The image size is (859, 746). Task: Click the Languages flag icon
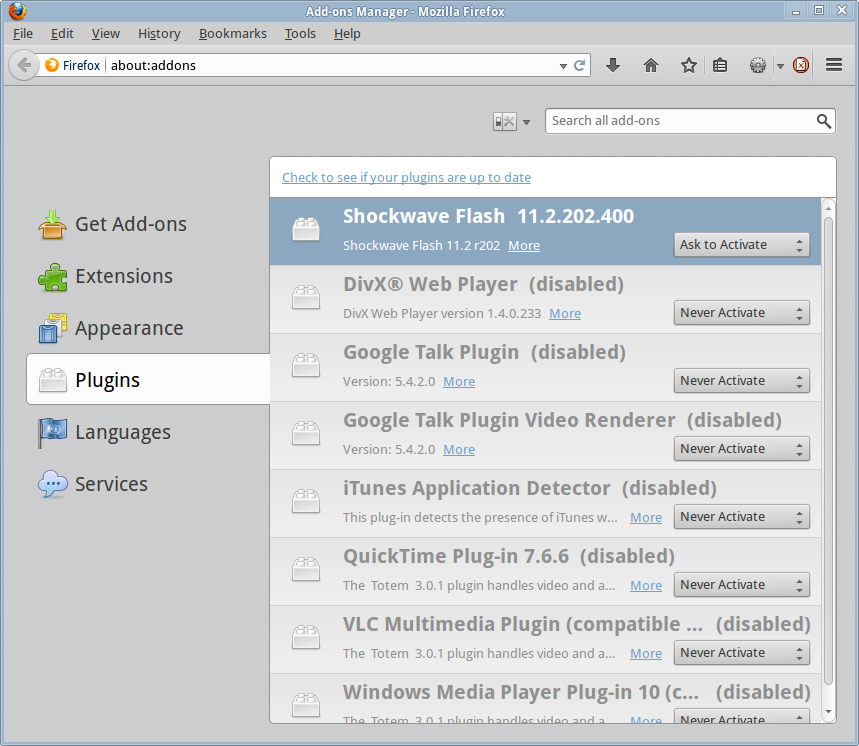point(53,432)
